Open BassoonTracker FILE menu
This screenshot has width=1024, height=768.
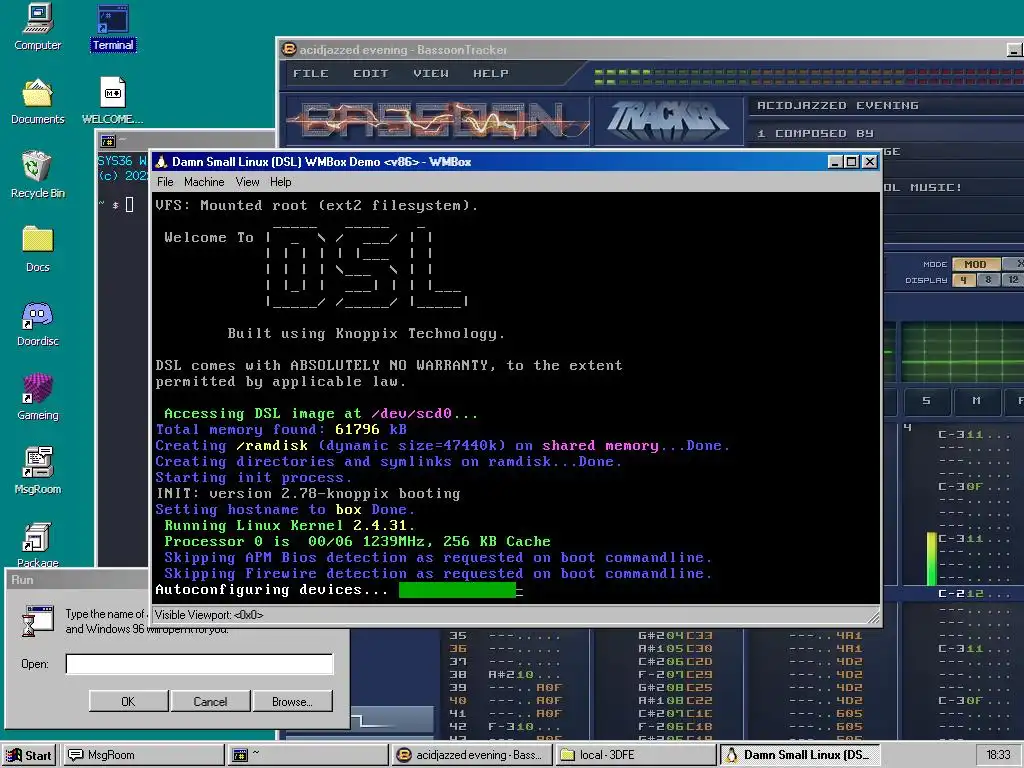(x=310, y=73)
